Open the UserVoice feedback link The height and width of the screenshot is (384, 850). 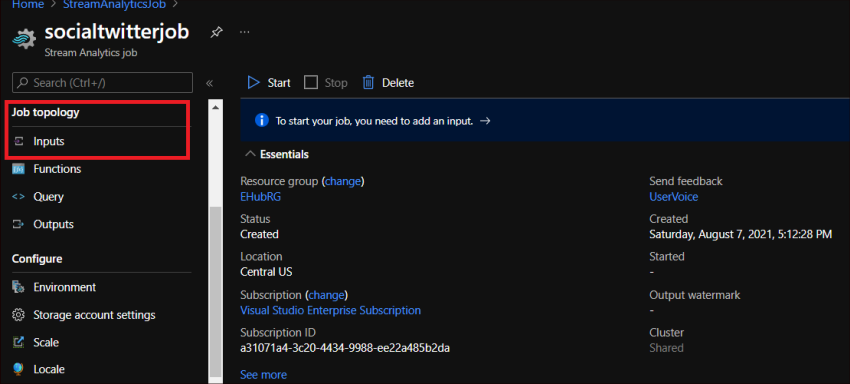[x=674, y=197]
